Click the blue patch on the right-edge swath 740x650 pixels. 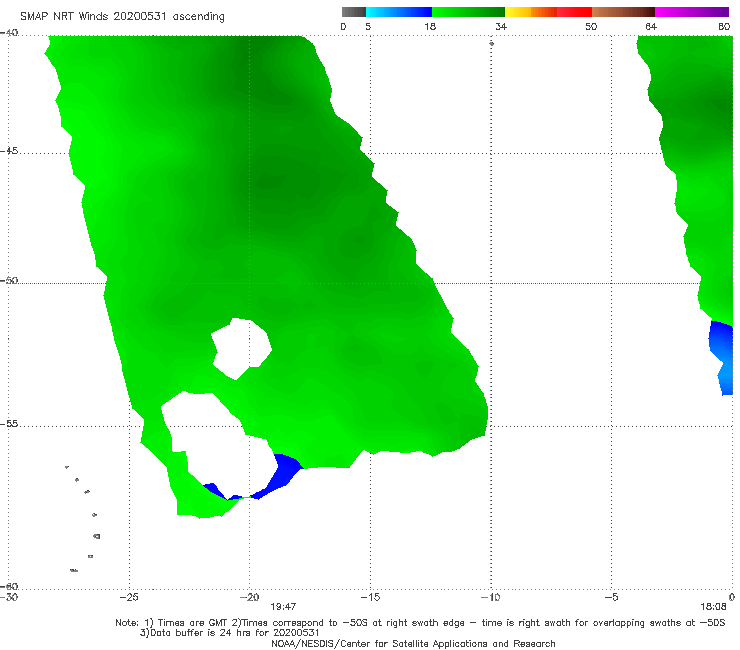722,356
